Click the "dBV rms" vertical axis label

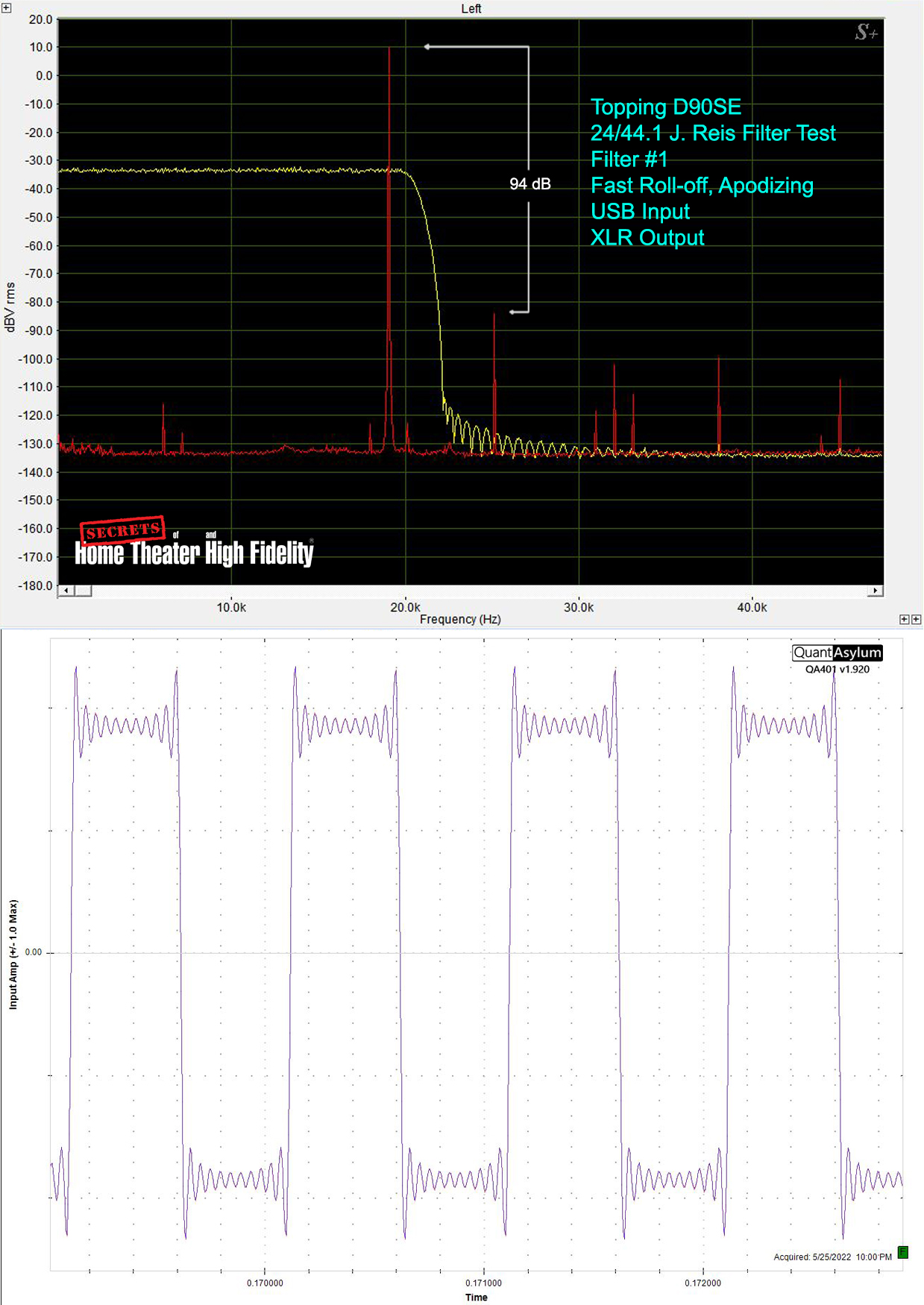click(x=10, y=306)
